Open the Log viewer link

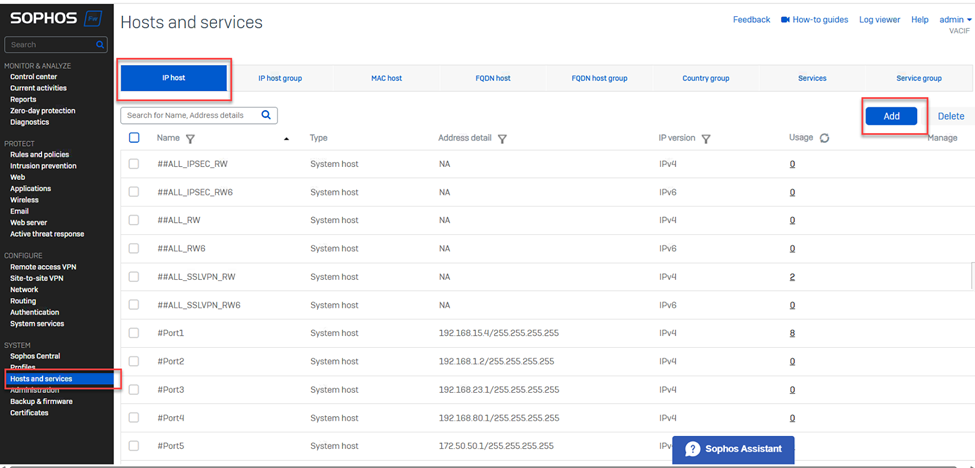879,20
